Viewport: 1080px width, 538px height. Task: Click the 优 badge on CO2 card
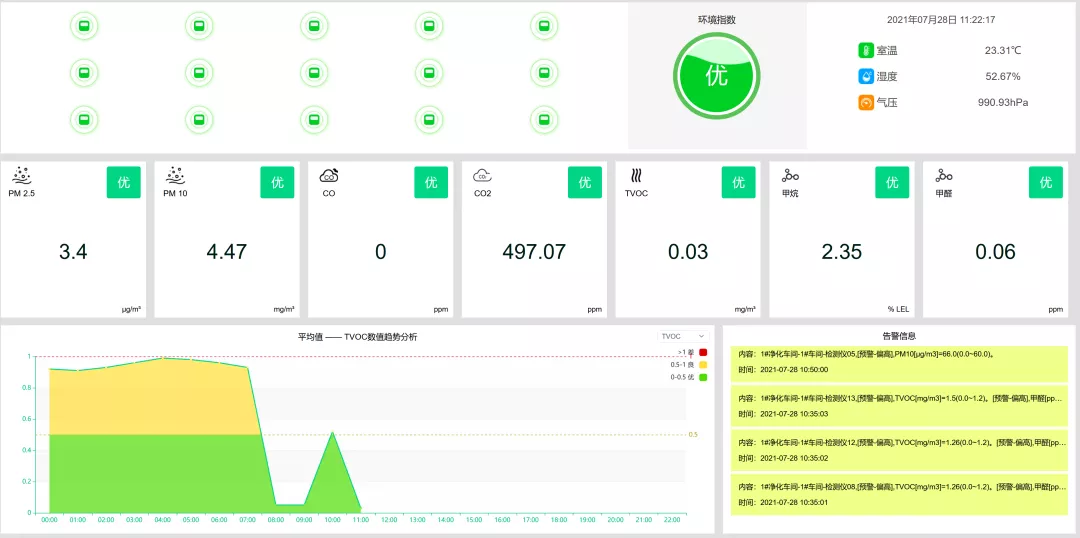click(x=585, y=183)
